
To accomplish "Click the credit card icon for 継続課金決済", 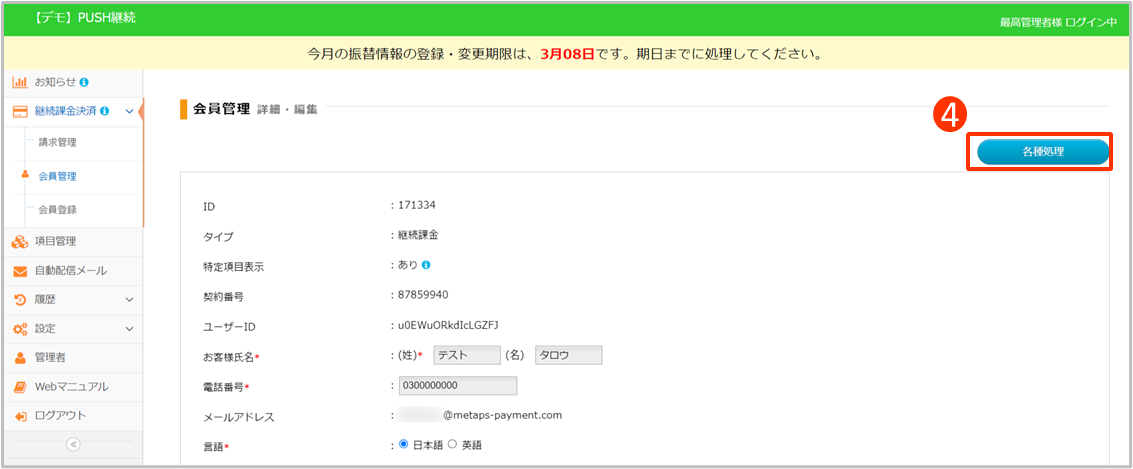I will coord(19,111).
